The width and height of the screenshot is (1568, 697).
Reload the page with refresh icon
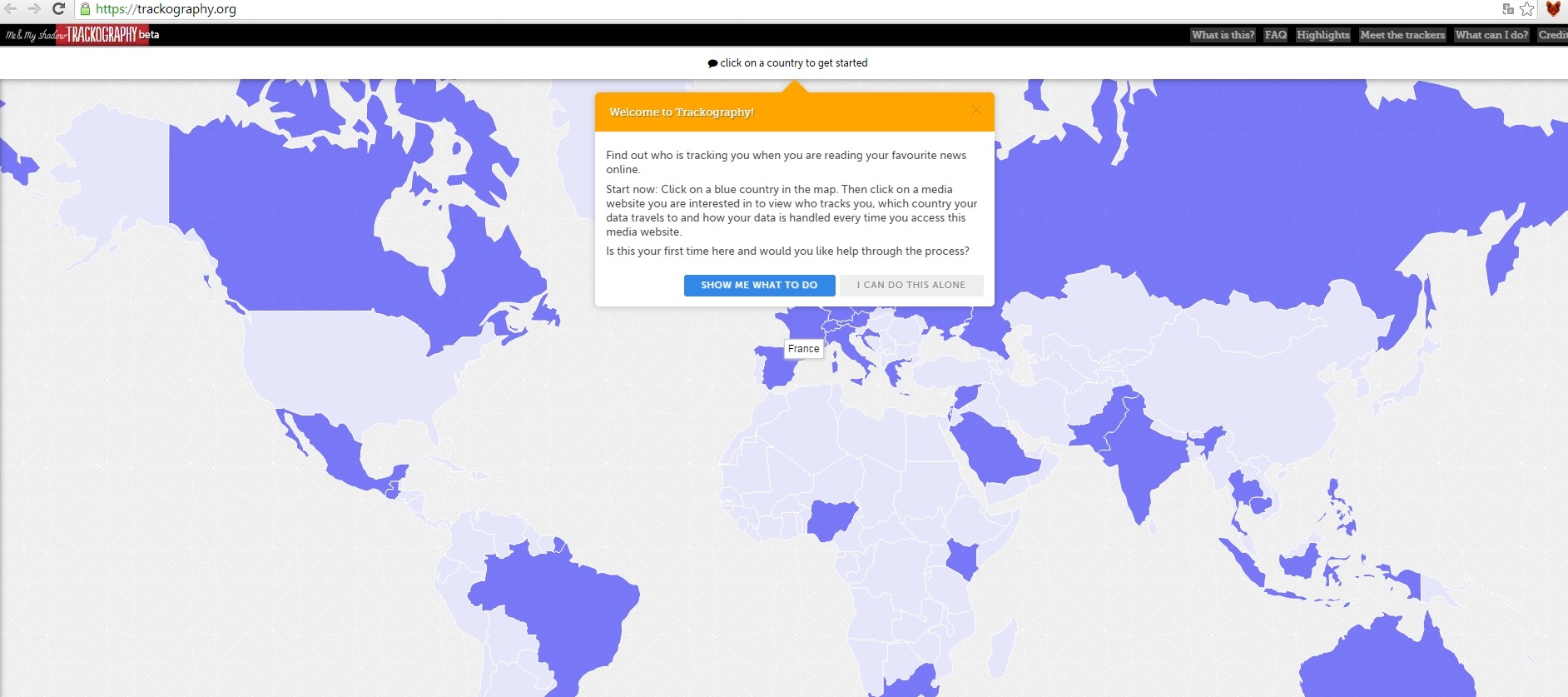tap(58, 9)
